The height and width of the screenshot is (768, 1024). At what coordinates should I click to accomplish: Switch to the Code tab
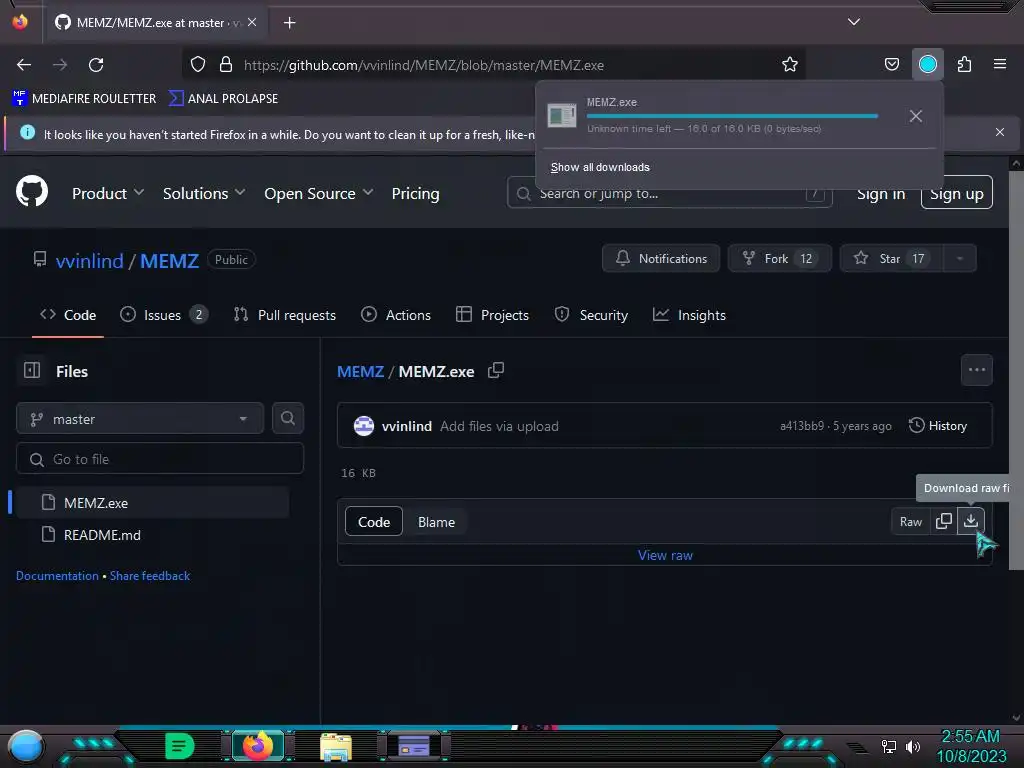tap(68, 315)
